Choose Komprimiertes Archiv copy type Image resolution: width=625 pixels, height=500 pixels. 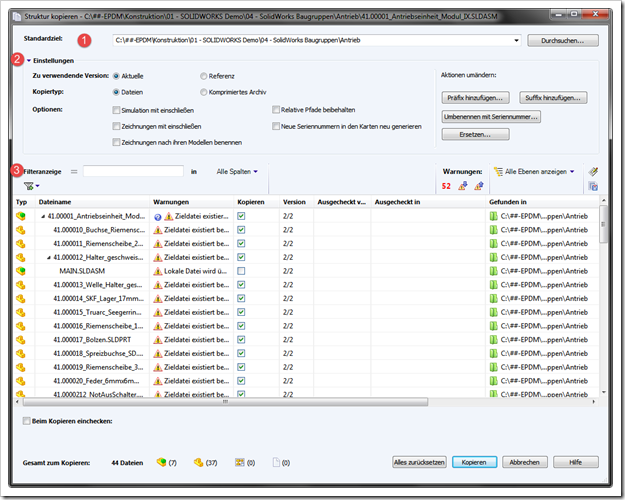204,92
